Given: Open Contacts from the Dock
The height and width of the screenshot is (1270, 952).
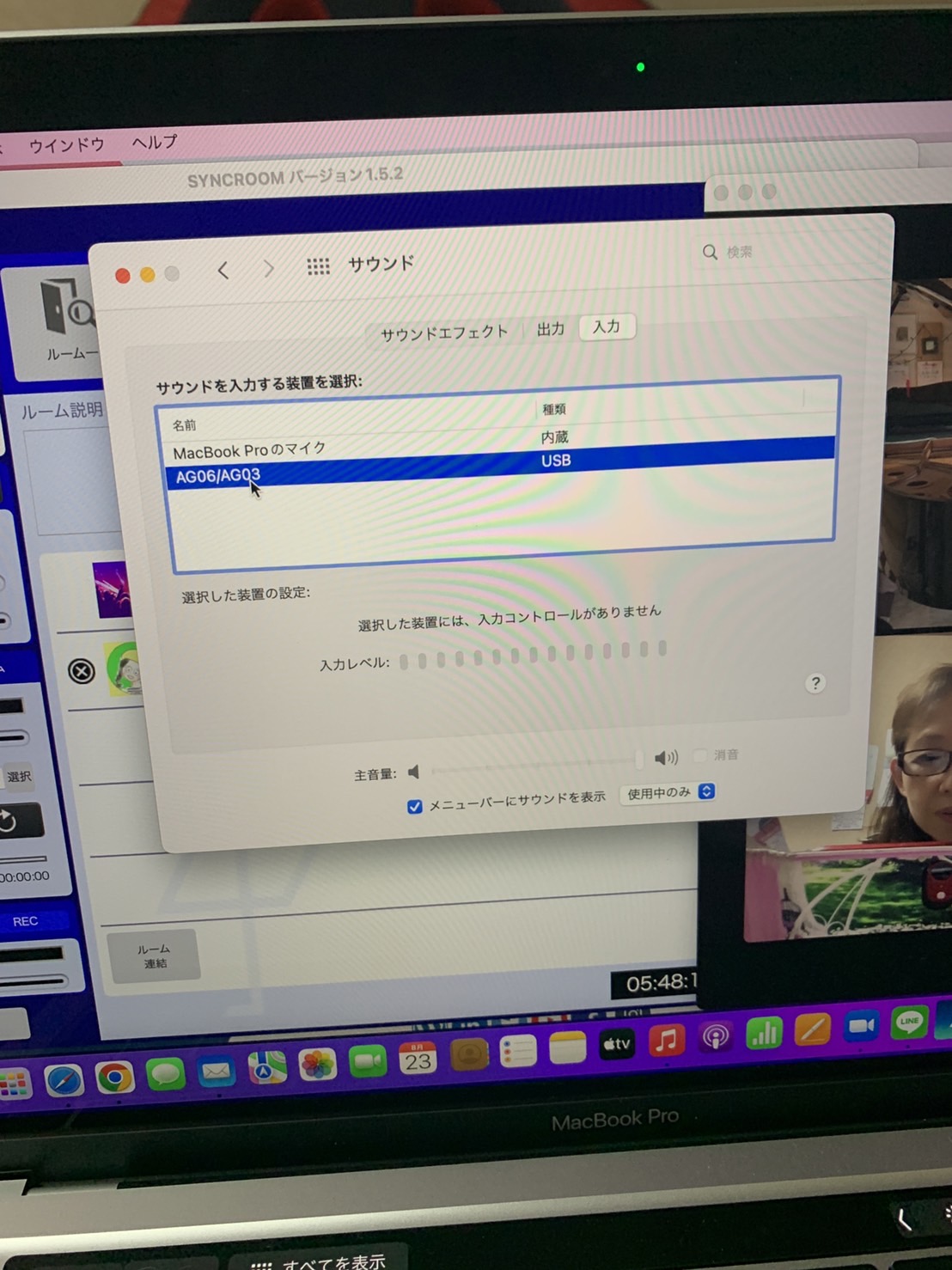Looking at the screenshot, I should [468, 1053].
